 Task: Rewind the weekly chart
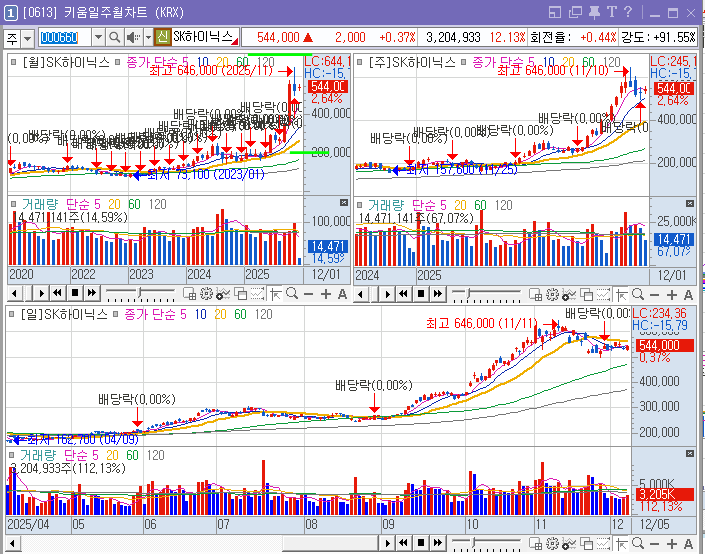click(403, 294)
